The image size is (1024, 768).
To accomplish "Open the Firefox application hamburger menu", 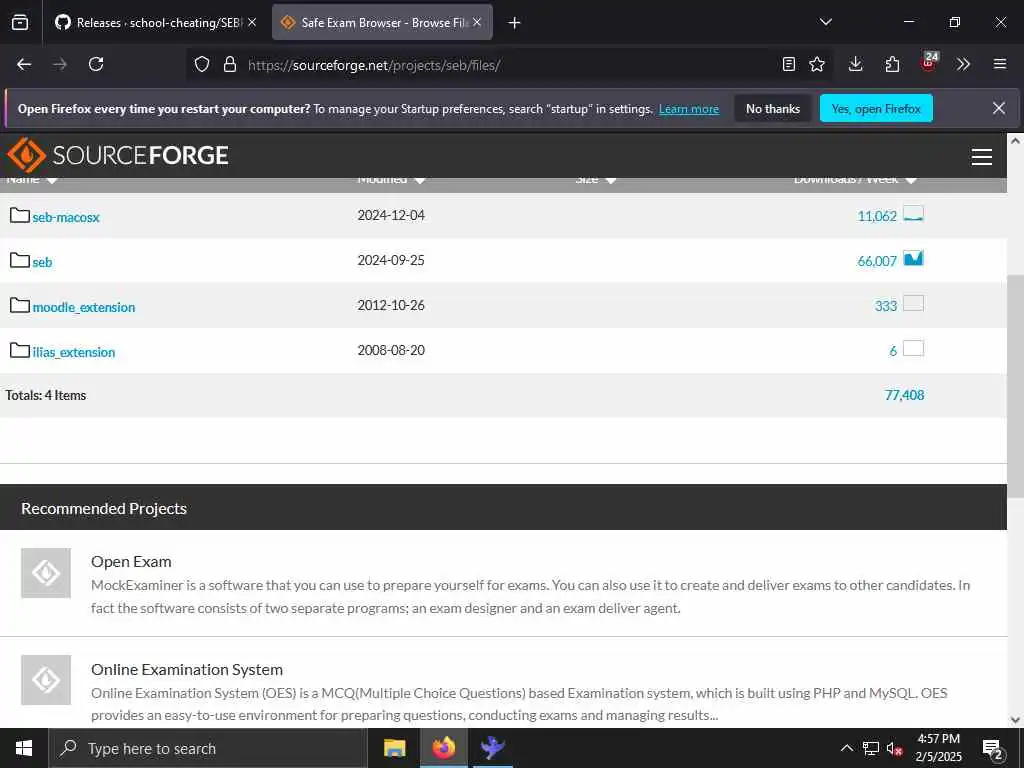I will point(1000,64).
